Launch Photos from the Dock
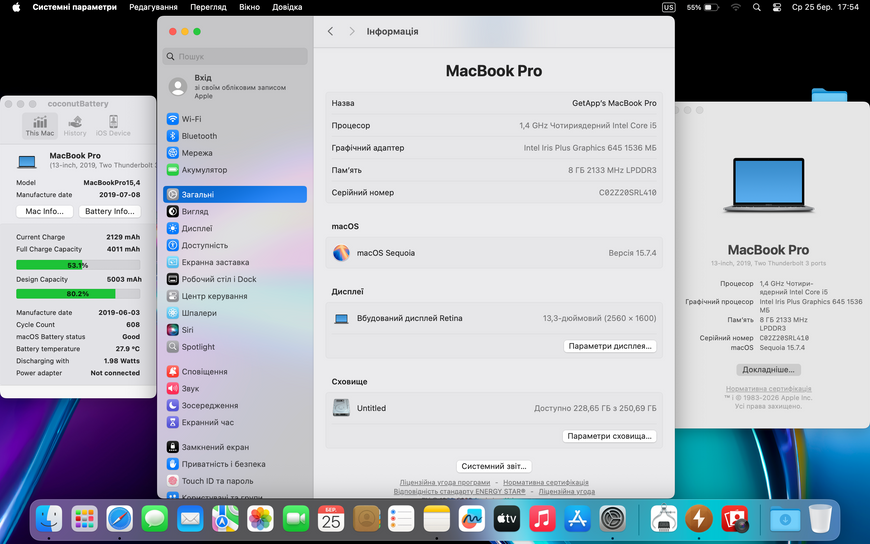Screen dimensions: 870x544 [260, 519]
